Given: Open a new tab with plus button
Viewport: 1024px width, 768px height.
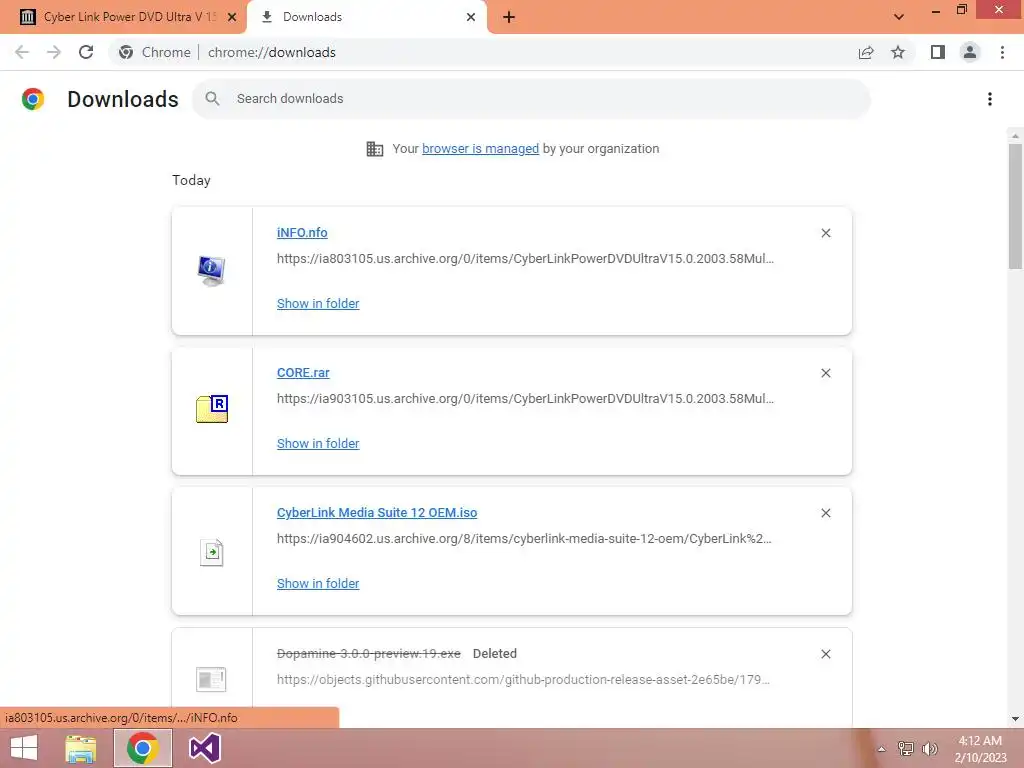Looking at the screenshot, I should [509, 18].
